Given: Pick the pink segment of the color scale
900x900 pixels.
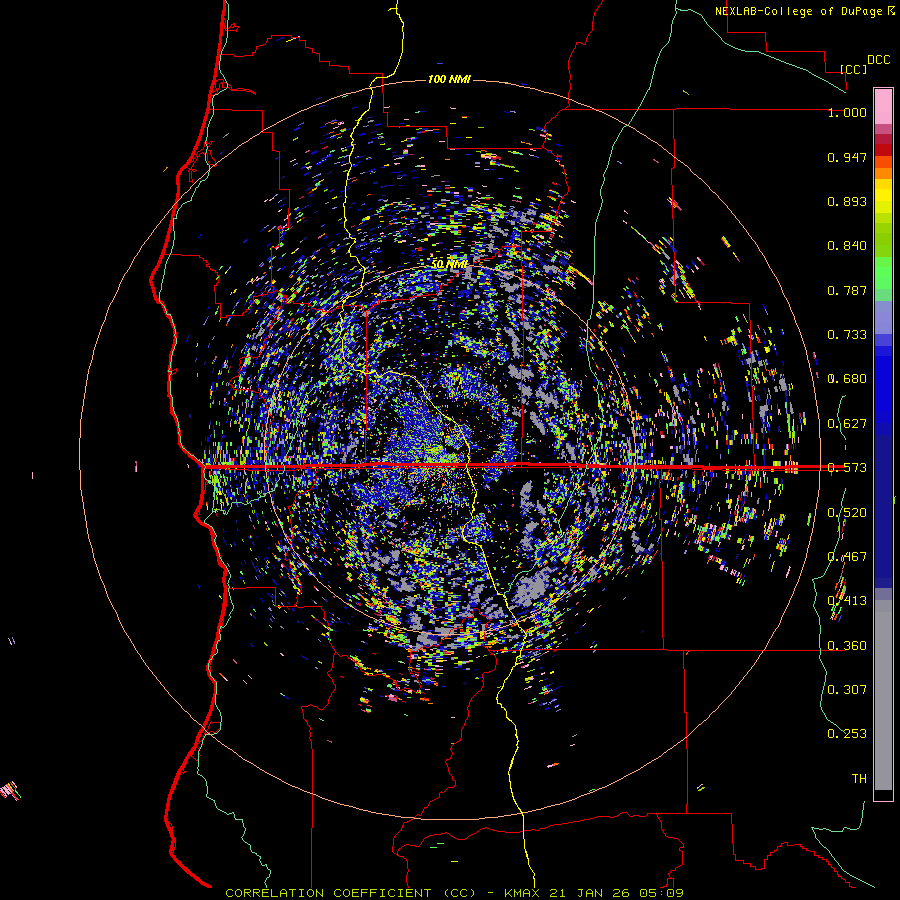Looking at the screenshot, I should tap(883, 106).
